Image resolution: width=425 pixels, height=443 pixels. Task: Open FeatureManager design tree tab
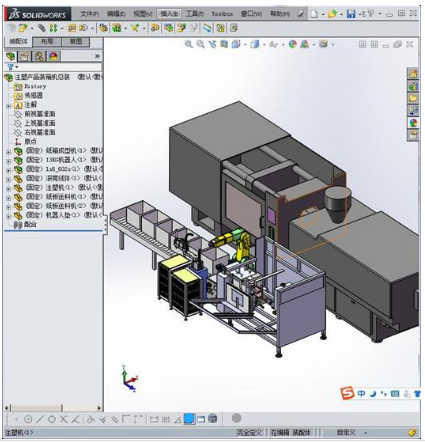10,56
